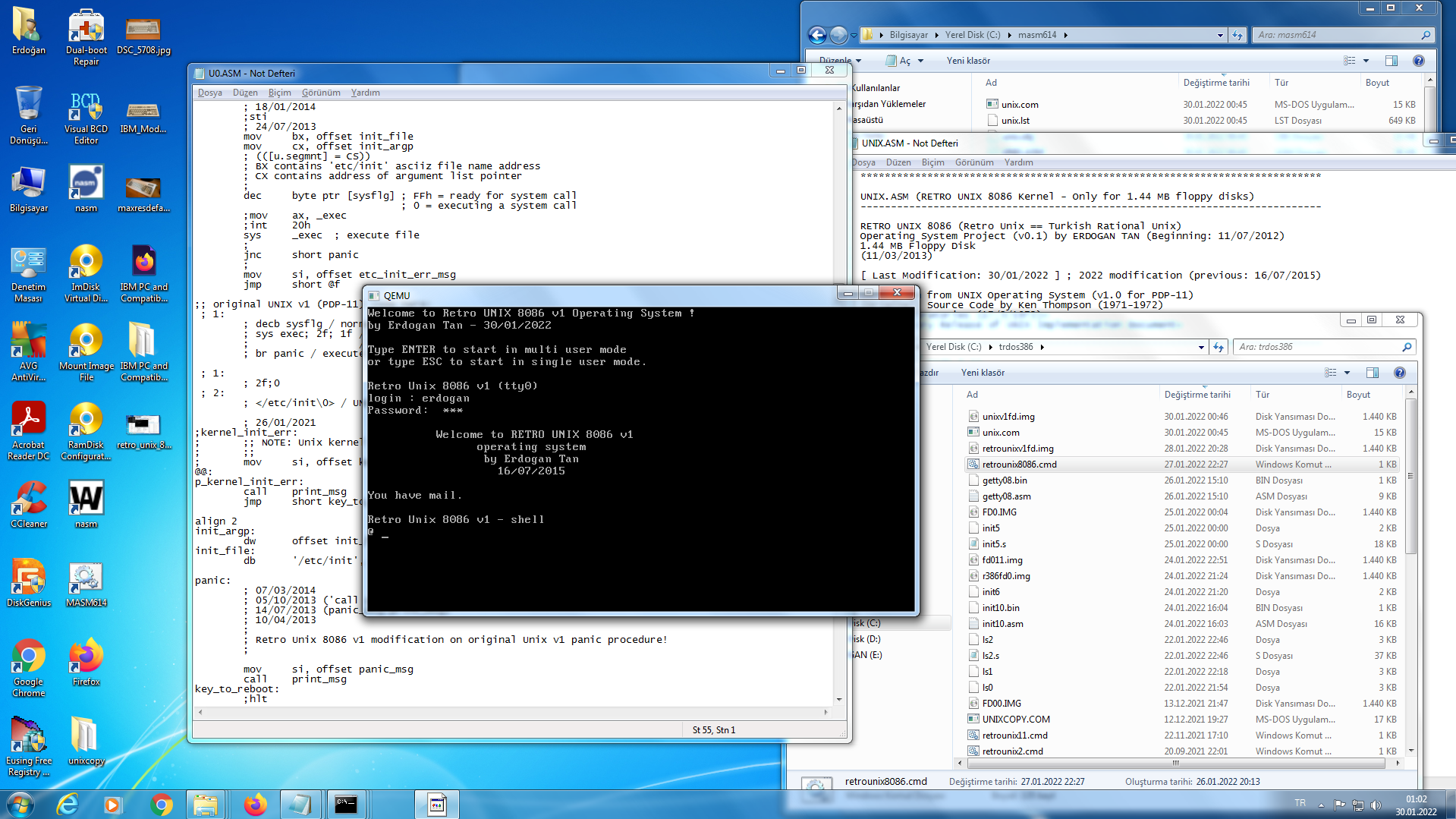This screenshot has height=819, width=1456.
Task: Select the Firefox desktop icon
Action: coord(86,663)
